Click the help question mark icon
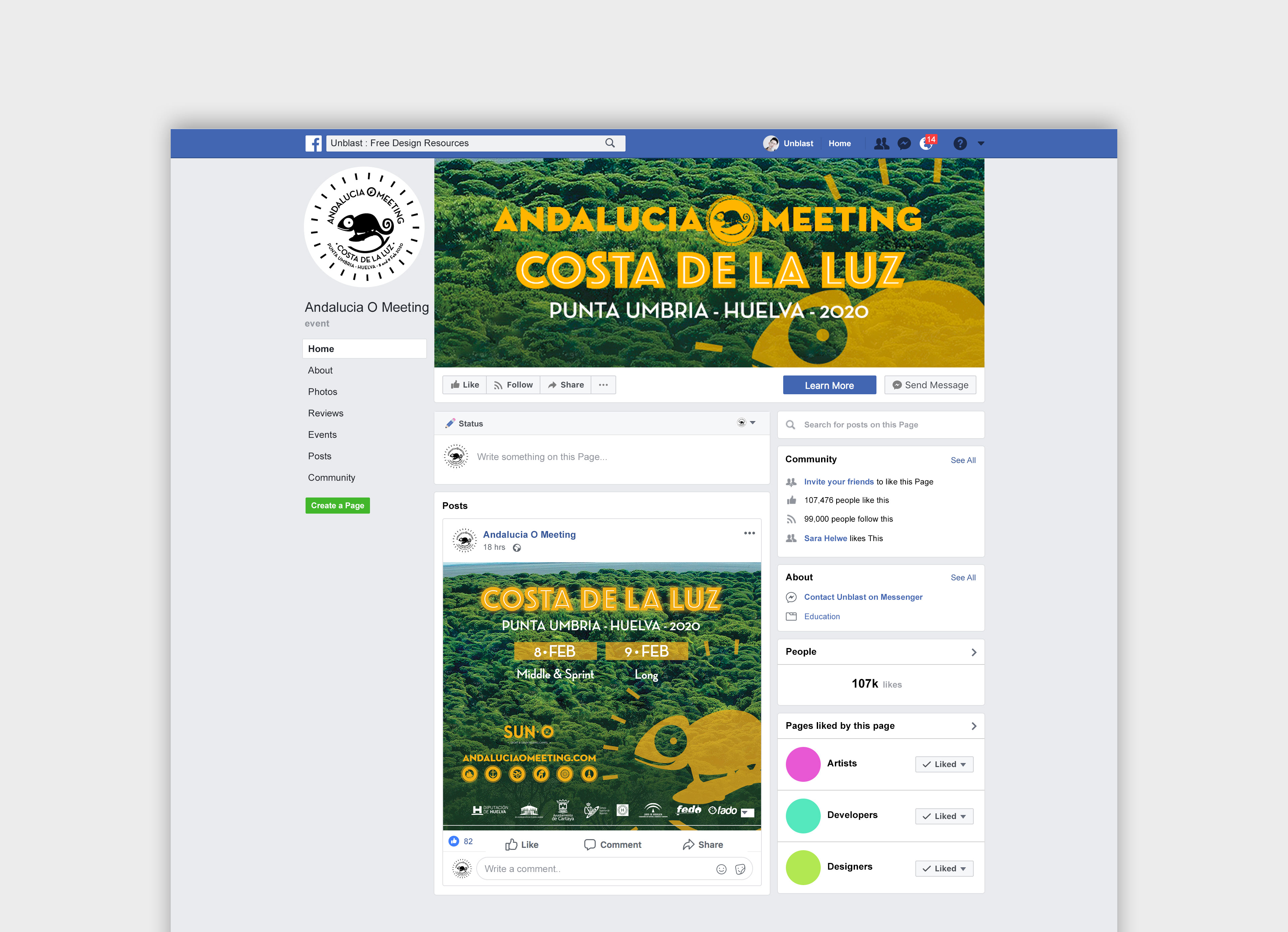The image size is (1288, 932). 960,143
